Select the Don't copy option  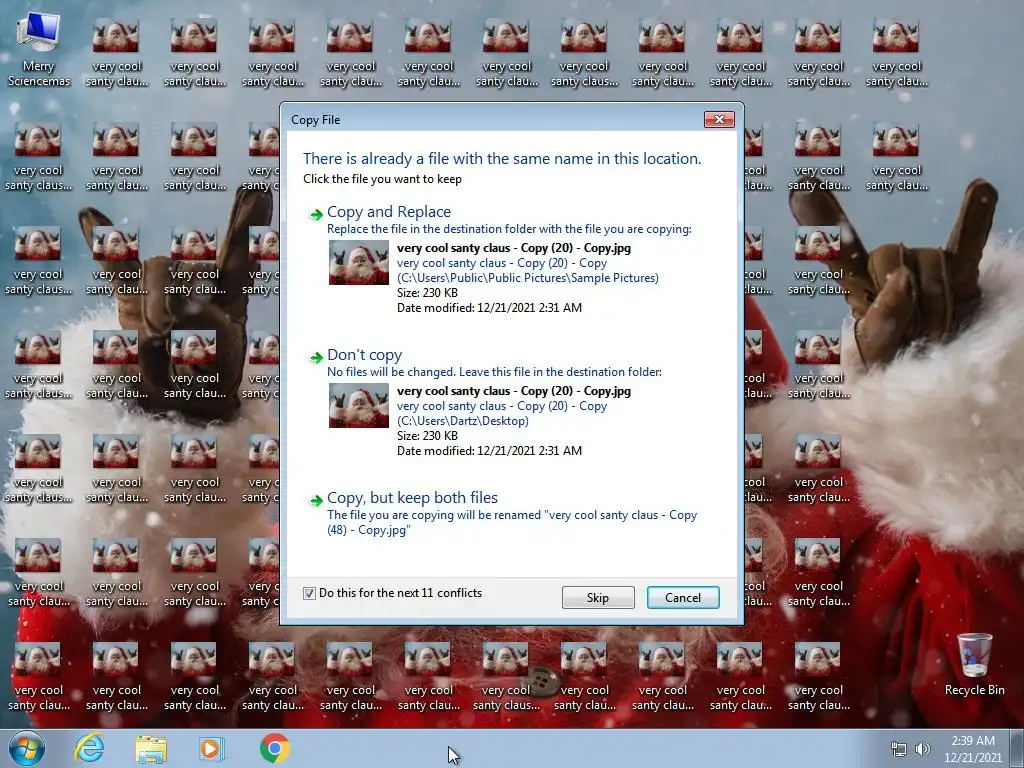click(x=364, y=355)
